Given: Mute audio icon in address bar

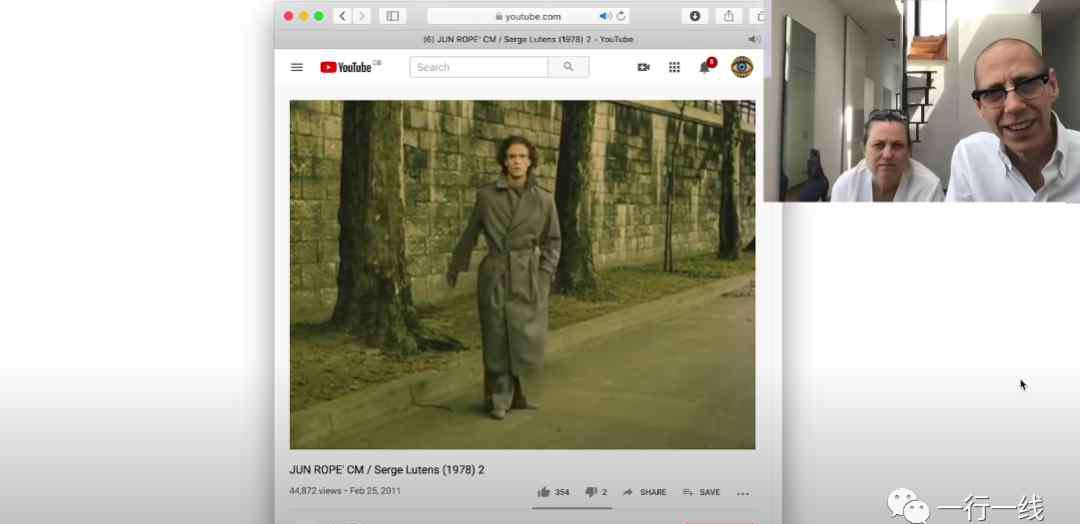Looking at the screenshot, I should coord(605,16).
